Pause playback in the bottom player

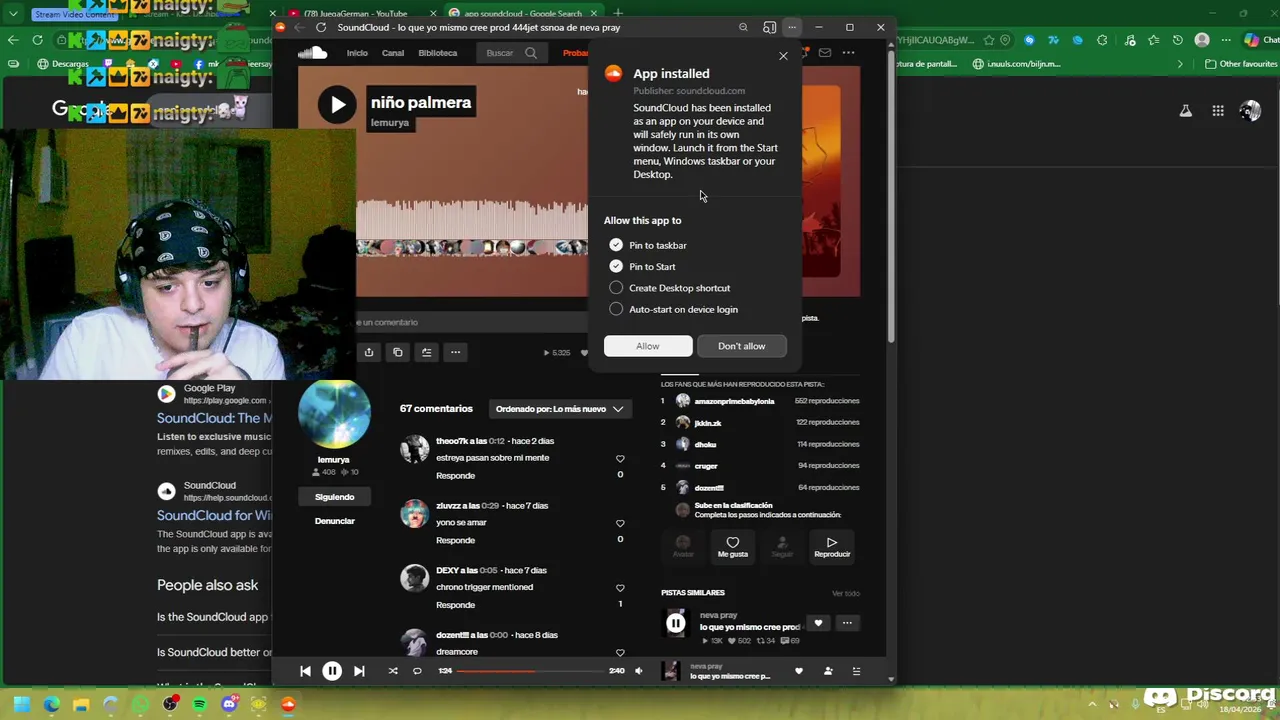[332, 671]
